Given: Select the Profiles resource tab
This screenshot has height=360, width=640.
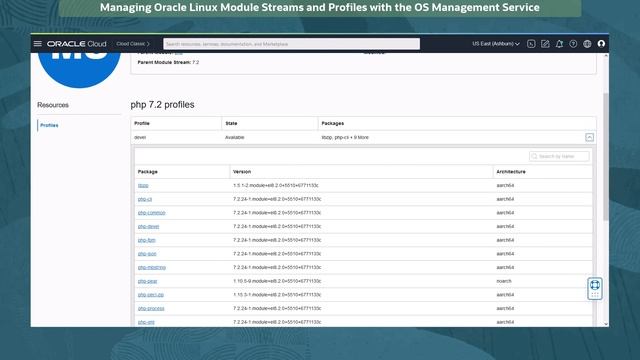Looking at the screenshot, I should pos(49,125).
